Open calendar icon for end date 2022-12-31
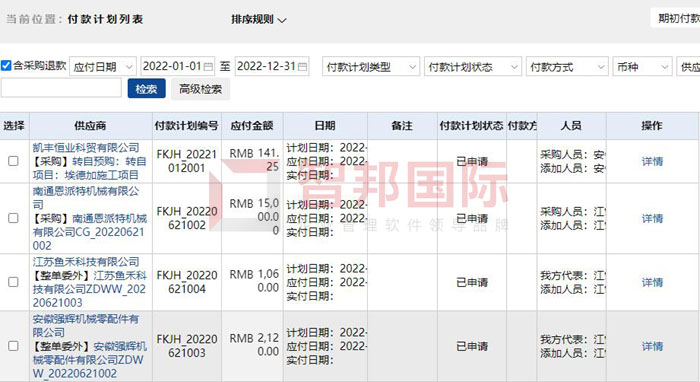The height and width of the screenshot is (382, 700). (x=302, y=67)
